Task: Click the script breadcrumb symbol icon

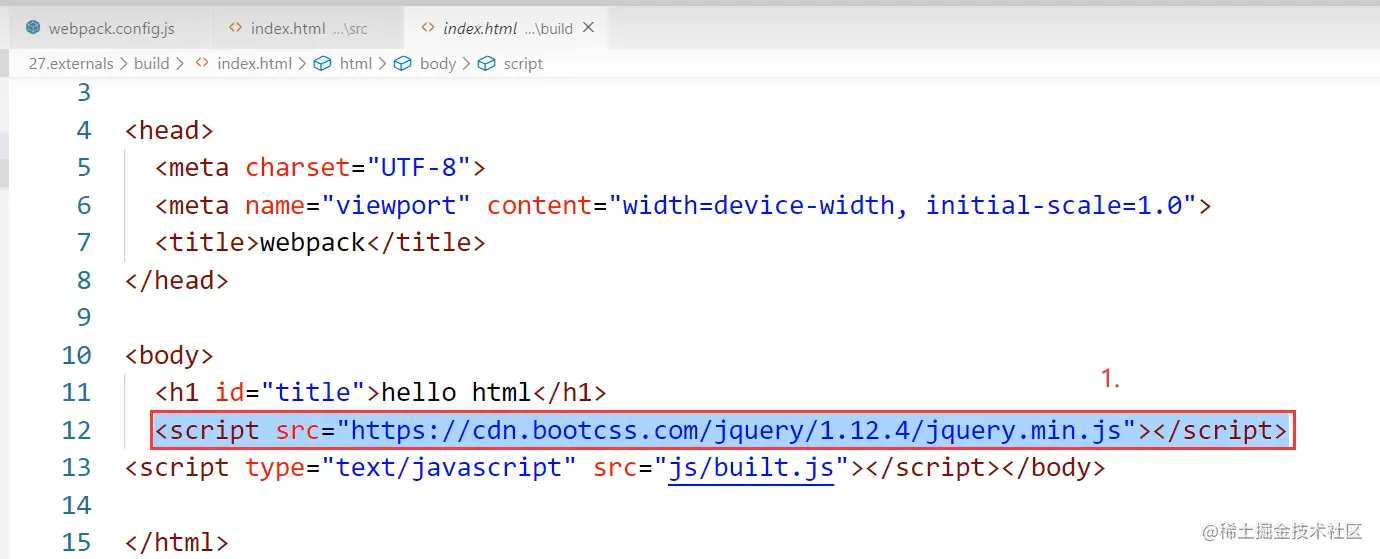Action: point(486,63)
